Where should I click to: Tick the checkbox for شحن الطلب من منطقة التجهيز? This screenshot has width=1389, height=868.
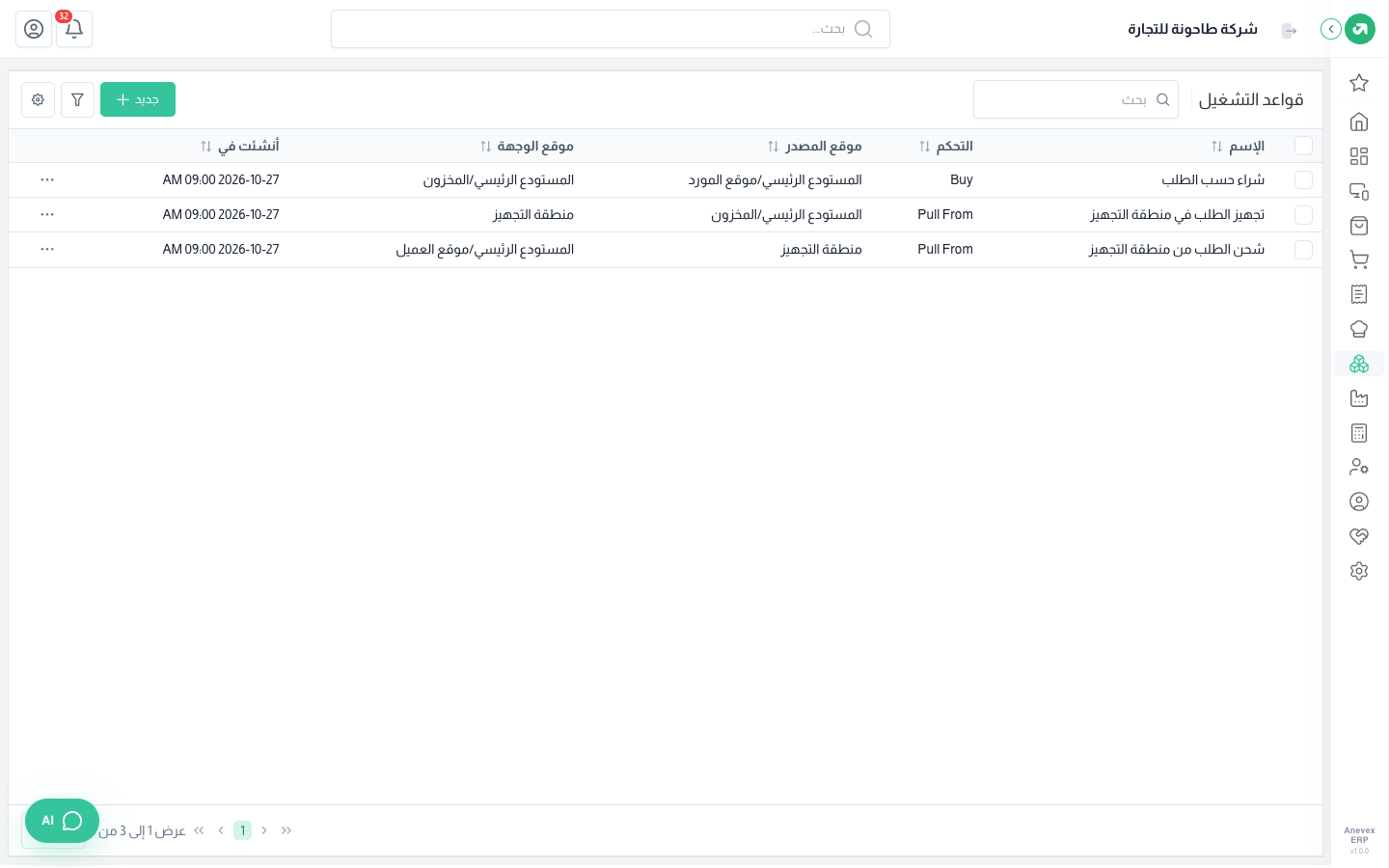(x=1303, y=250)
